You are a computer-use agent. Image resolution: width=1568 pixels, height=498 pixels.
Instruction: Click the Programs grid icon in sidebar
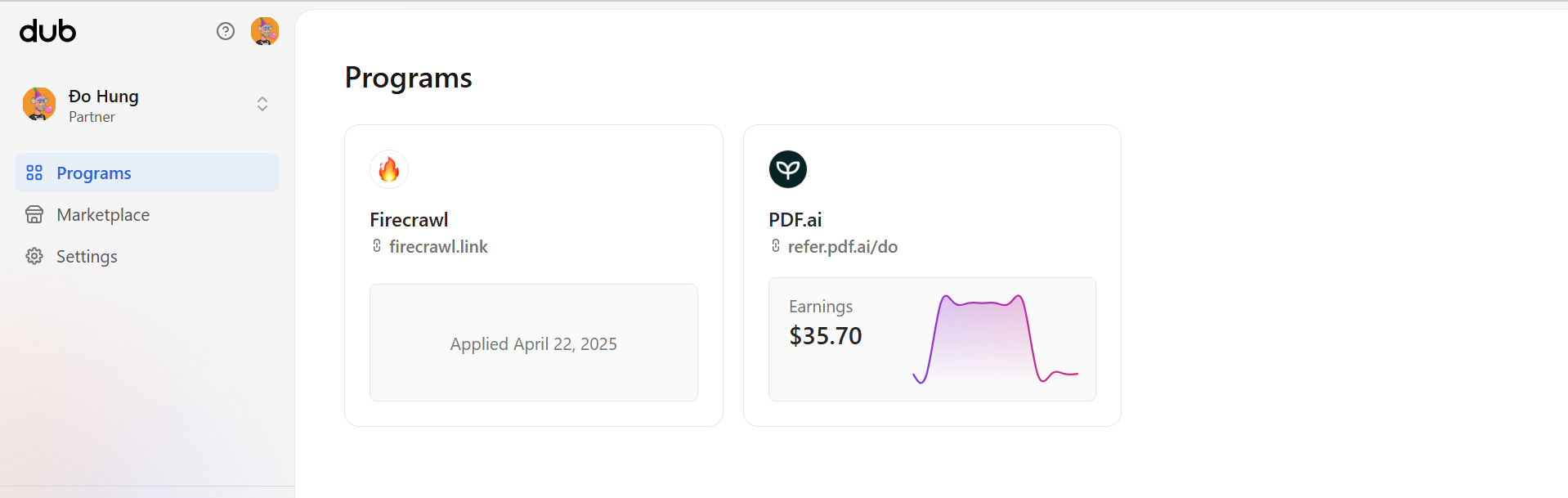(34, 173)
